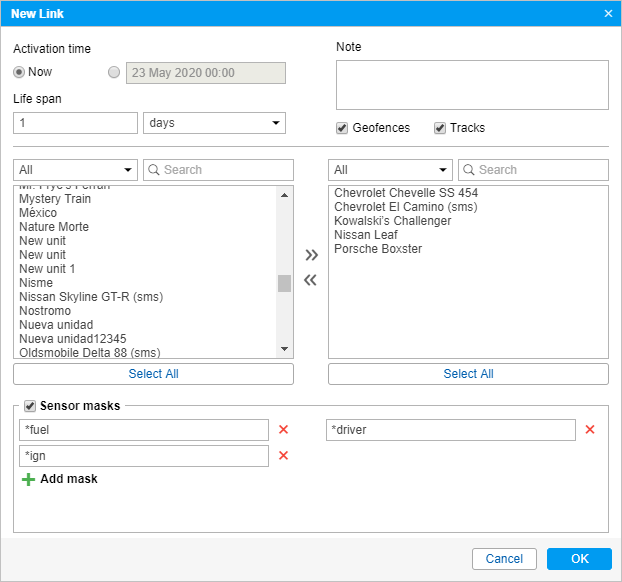Remove the *driver sensor mask
The height and width of the screenshot is (582, 622).
590,430
